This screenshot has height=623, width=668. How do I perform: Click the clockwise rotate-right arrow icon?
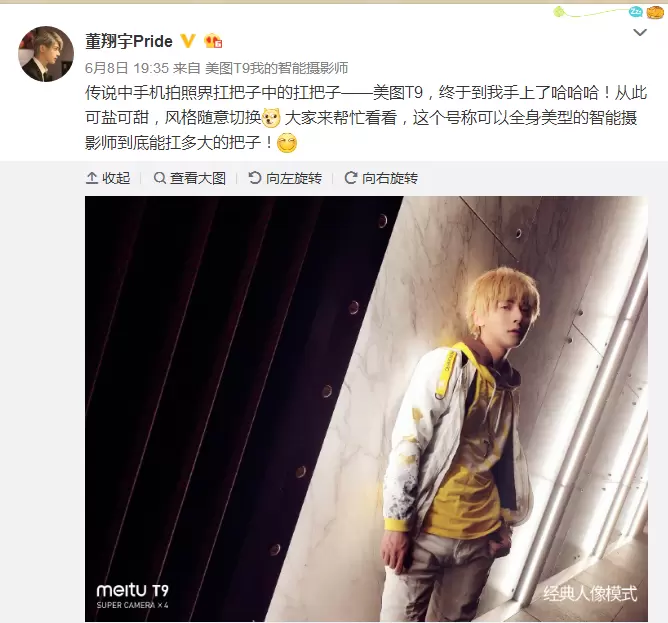click(x=351, y=178)
